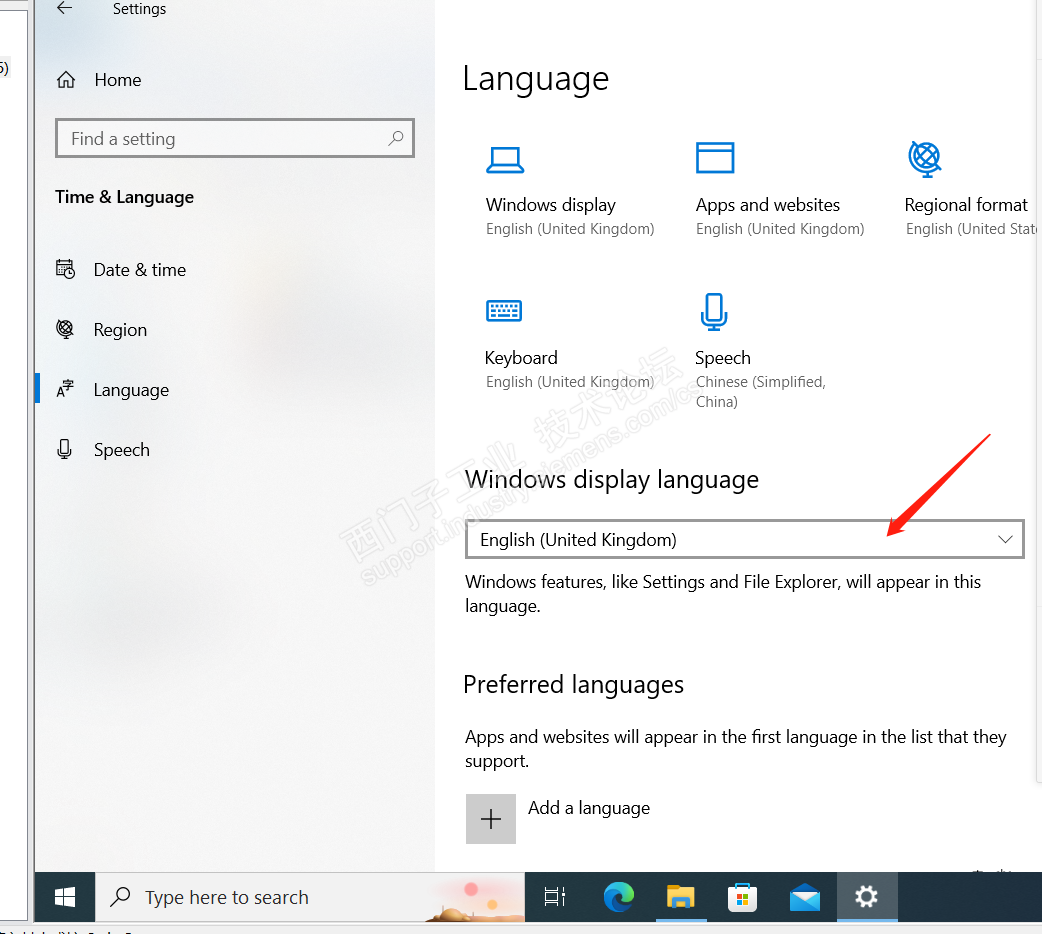
Task: Open Task View from the taskbar
Action: 554,897
